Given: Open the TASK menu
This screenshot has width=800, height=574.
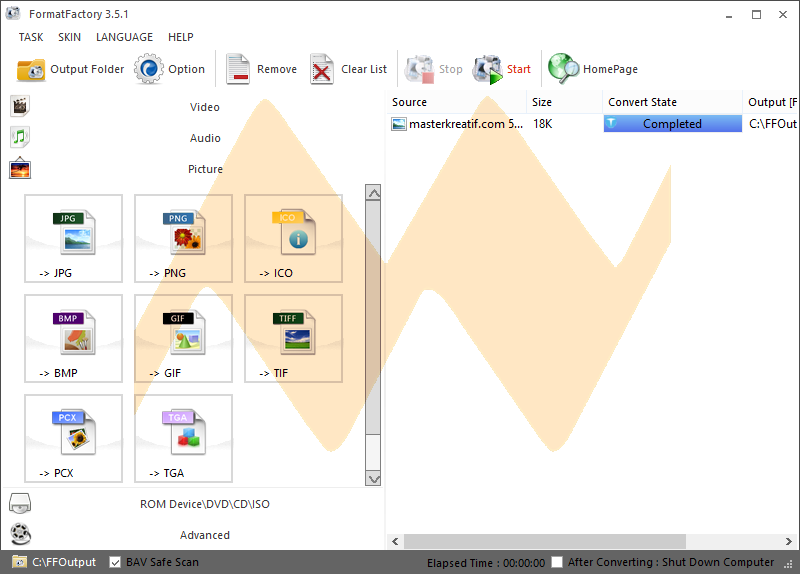Looking at the screenshot, I should tap(31, 37).
